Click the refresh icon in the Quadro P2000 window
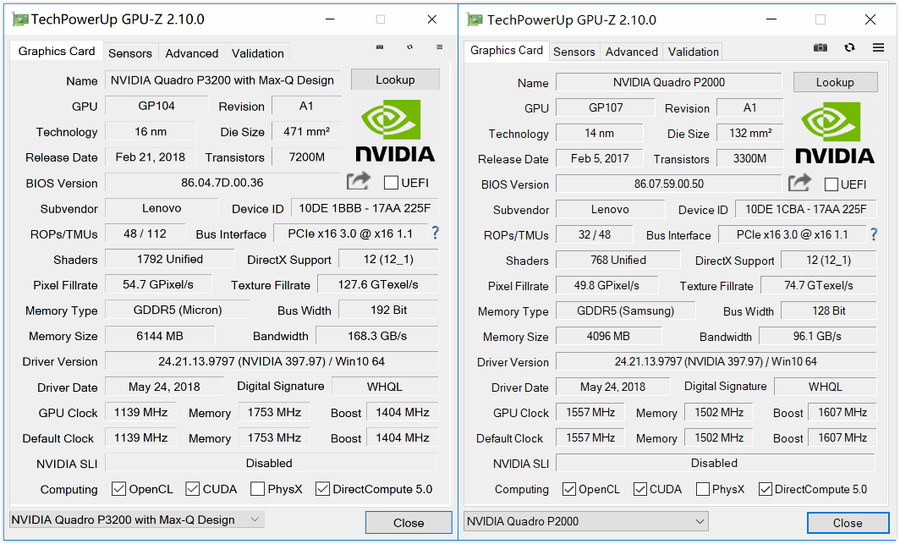 (x=849, y=48)
